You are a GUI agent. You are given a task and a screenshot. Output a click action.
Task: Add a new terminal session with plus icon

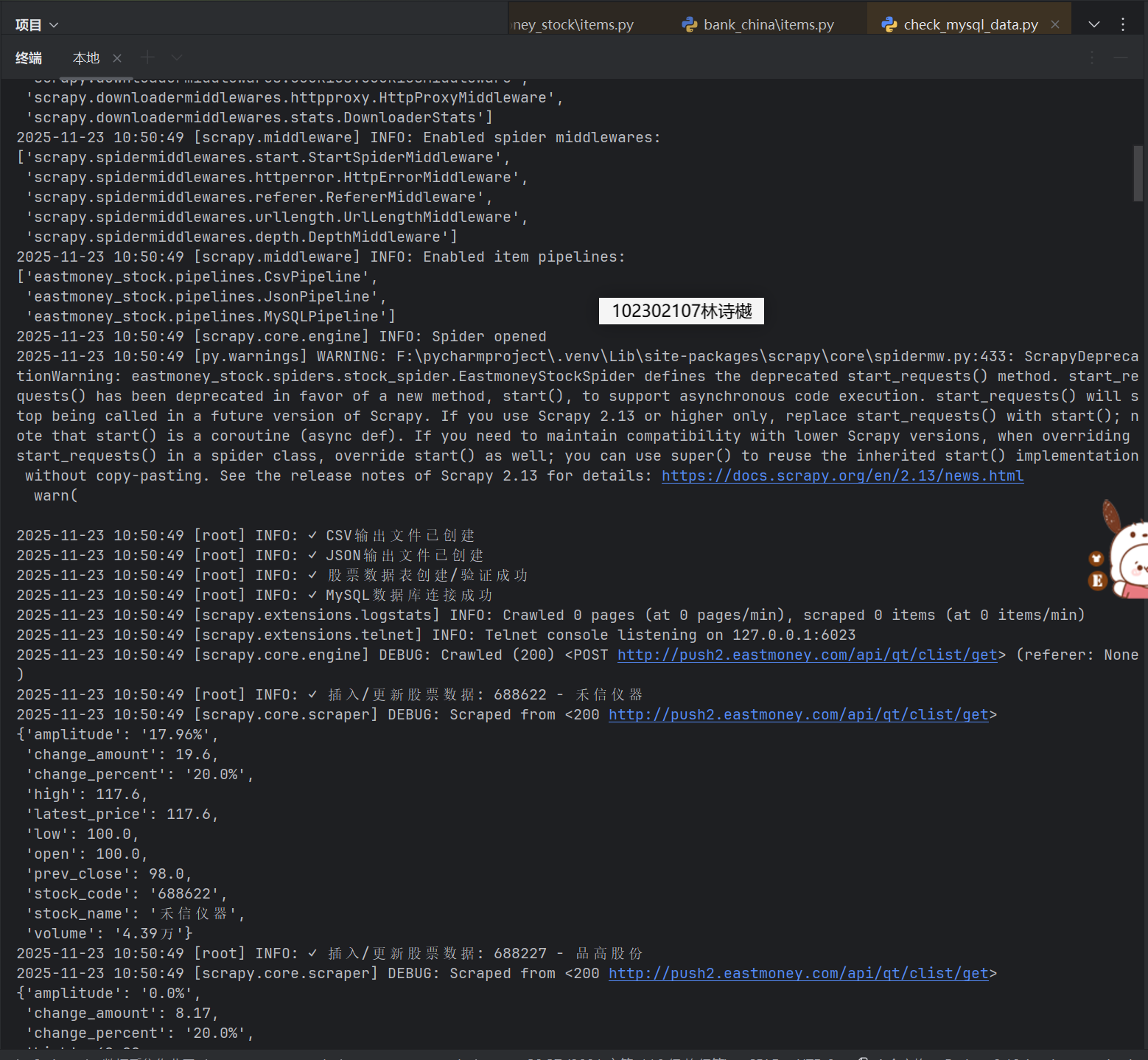tap(147, 57)
